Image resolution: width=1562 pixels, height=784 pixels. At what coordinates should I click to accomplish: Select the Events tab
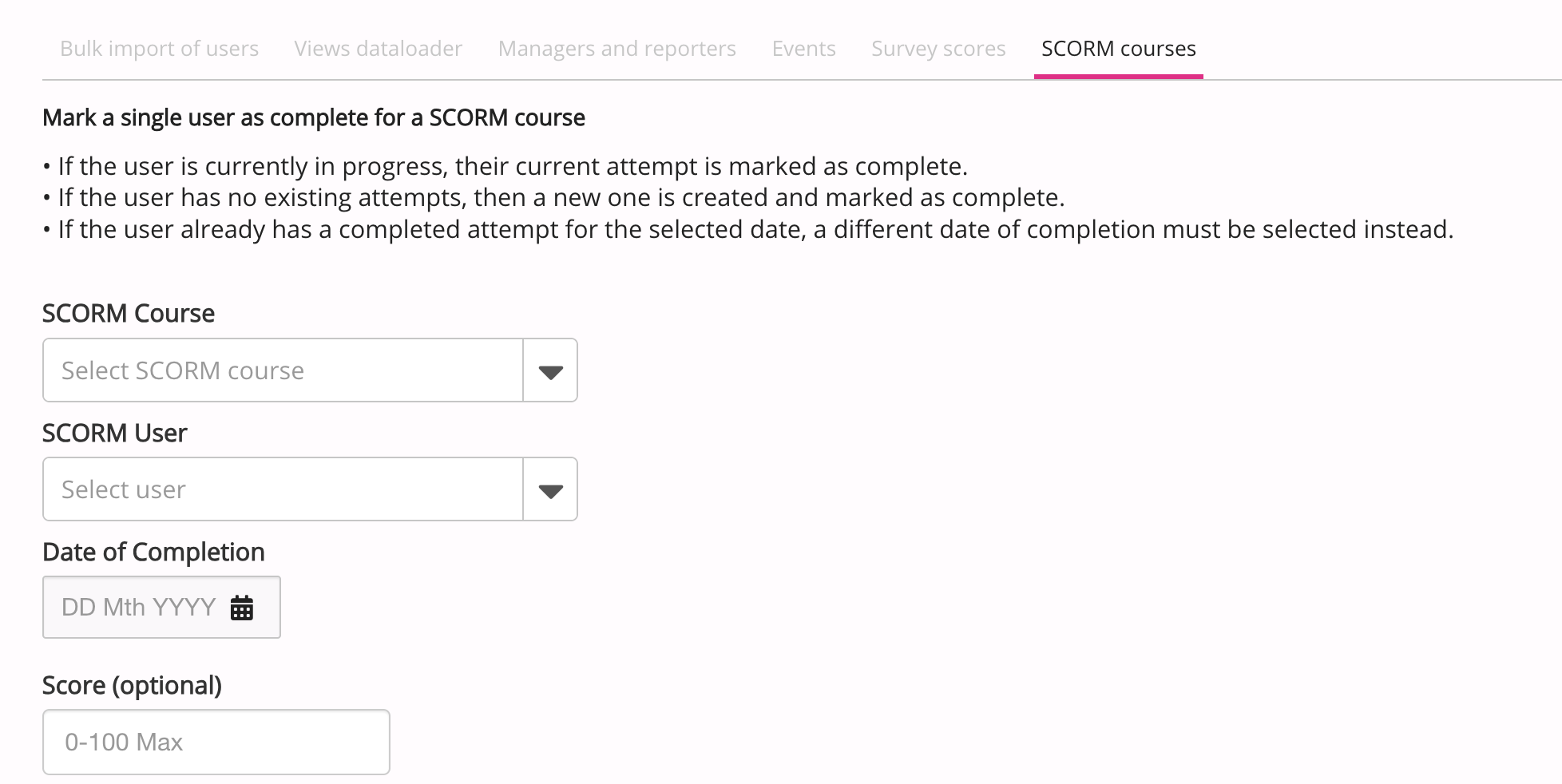803,49
